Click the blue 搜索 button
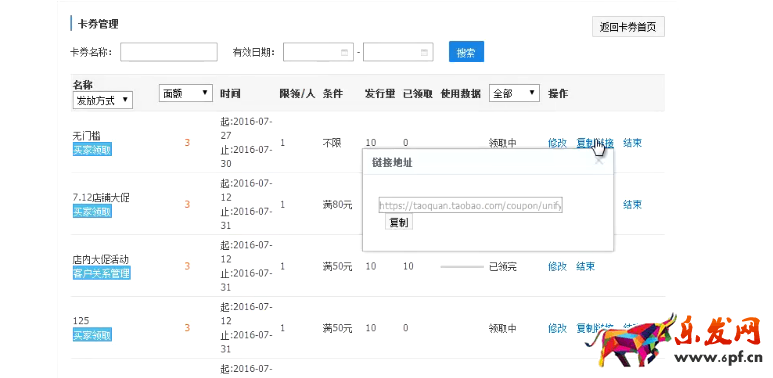Screen dimensions: 773x378 pyautogui.click(x=466, y=52)
